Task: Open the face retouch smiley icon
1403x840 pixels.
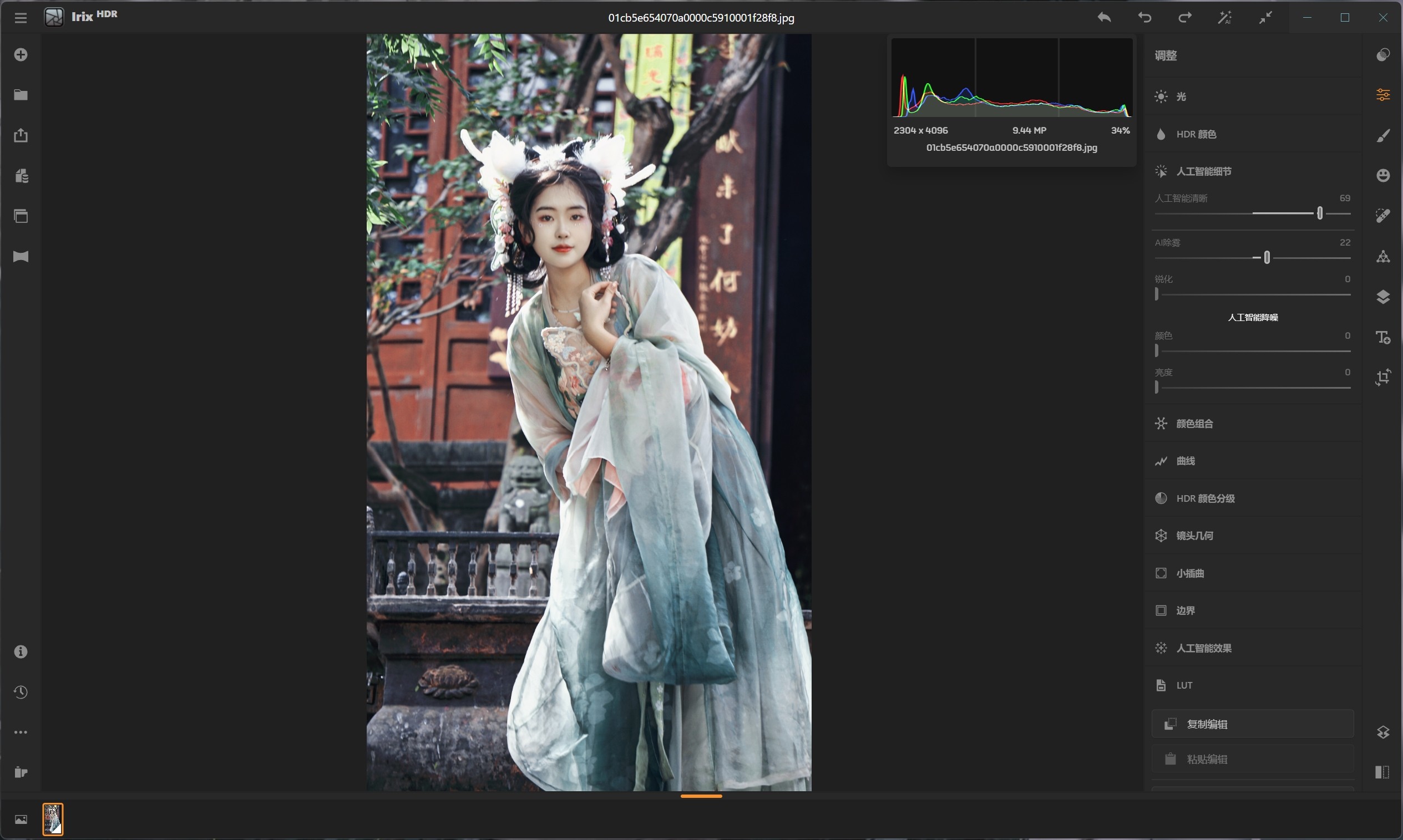Action: [x=1382, y=175]
